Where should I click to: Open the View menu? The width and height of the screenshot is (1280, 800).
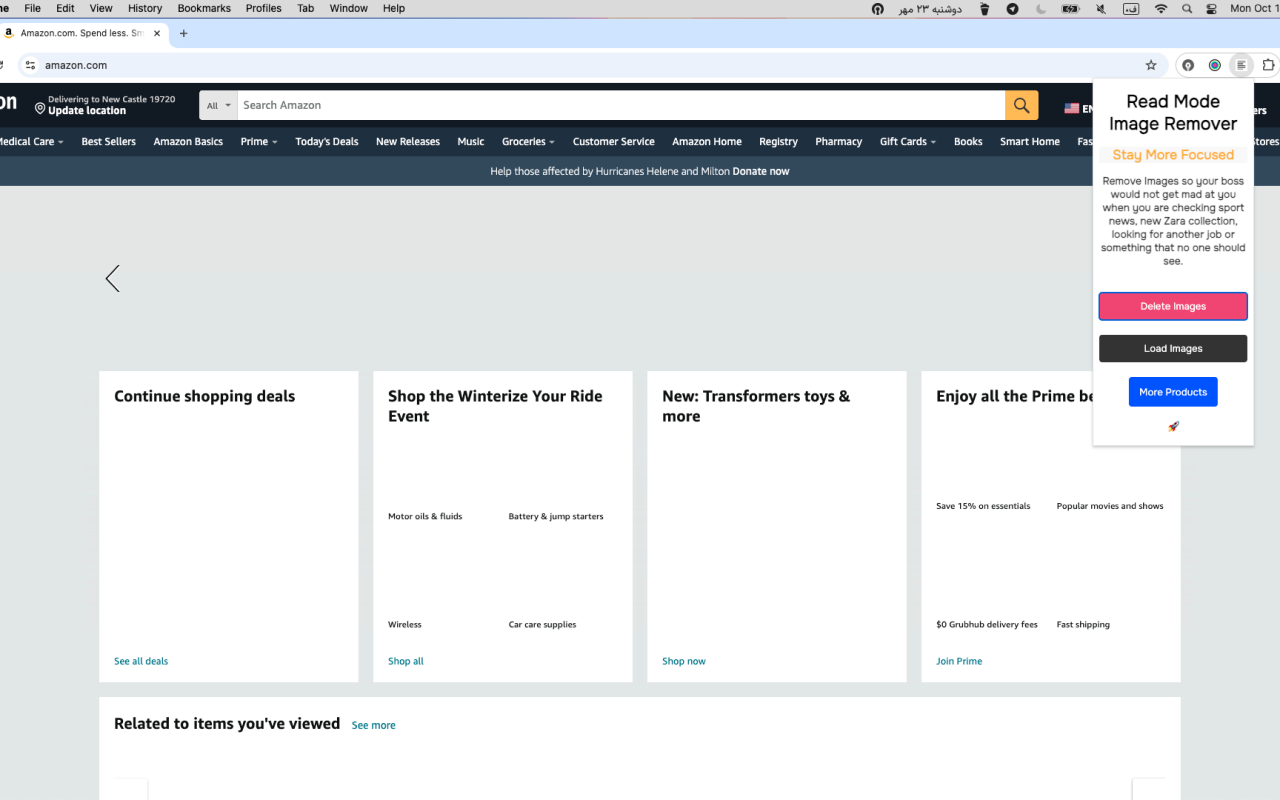pyautogui.click(x=101, y=8)
